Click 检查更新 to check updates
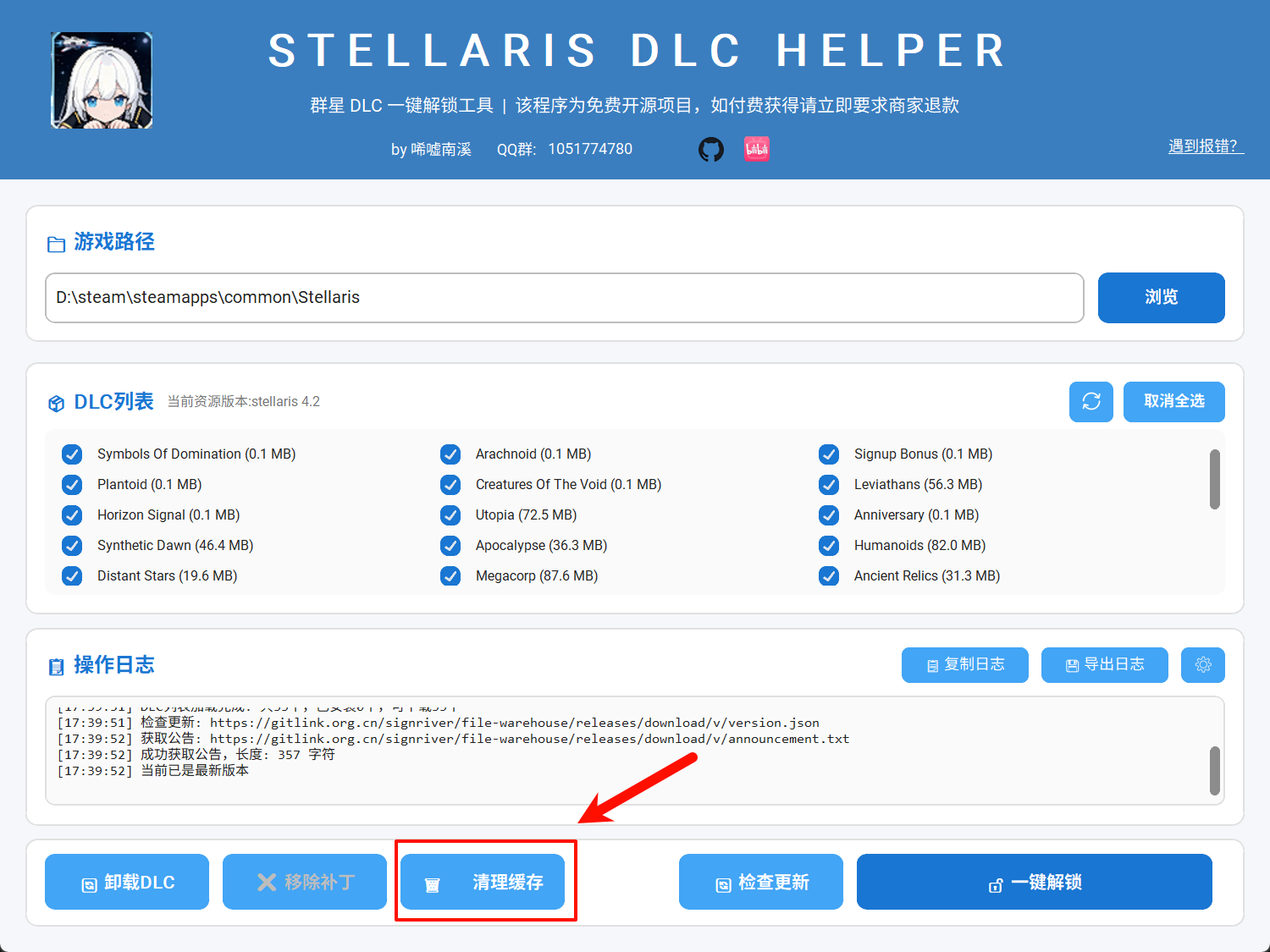 pos(761,882)
